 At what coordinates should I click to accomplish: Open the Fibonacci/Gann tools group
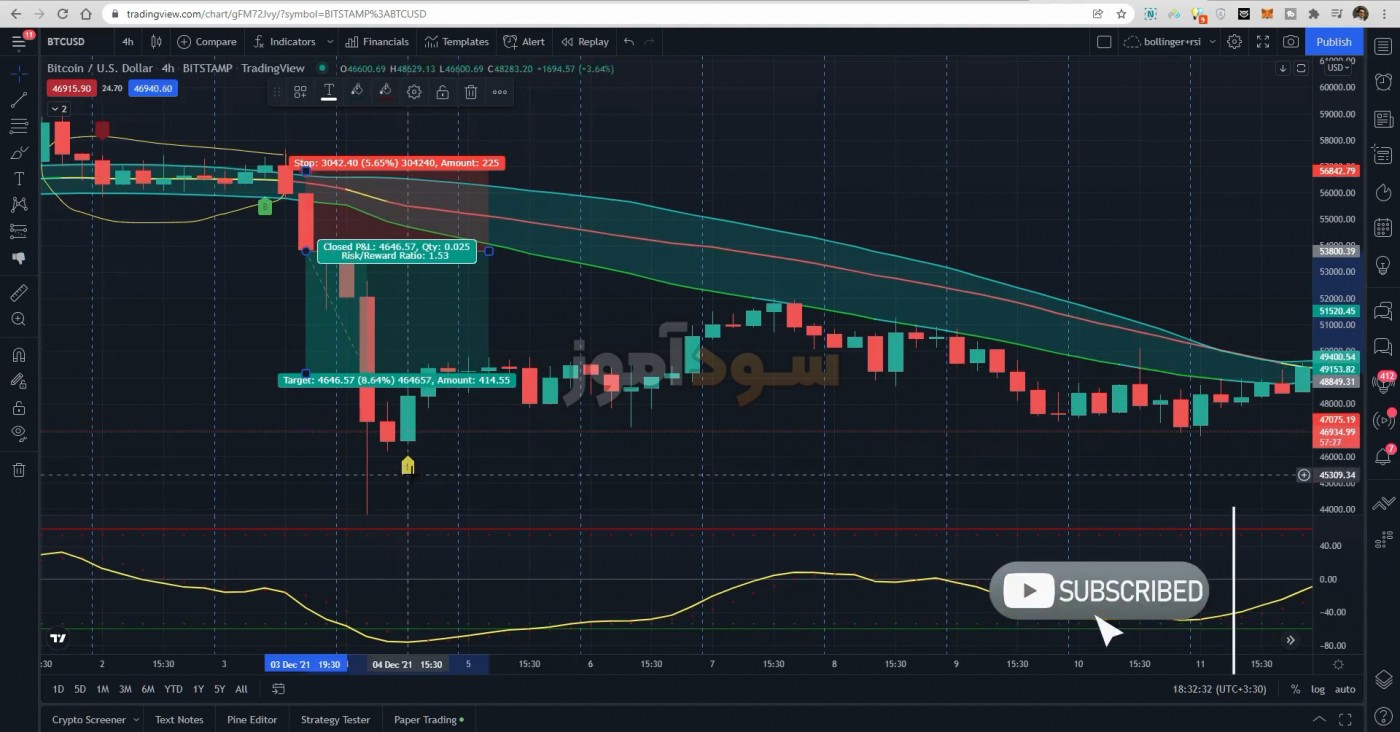(x=18, y=126)
